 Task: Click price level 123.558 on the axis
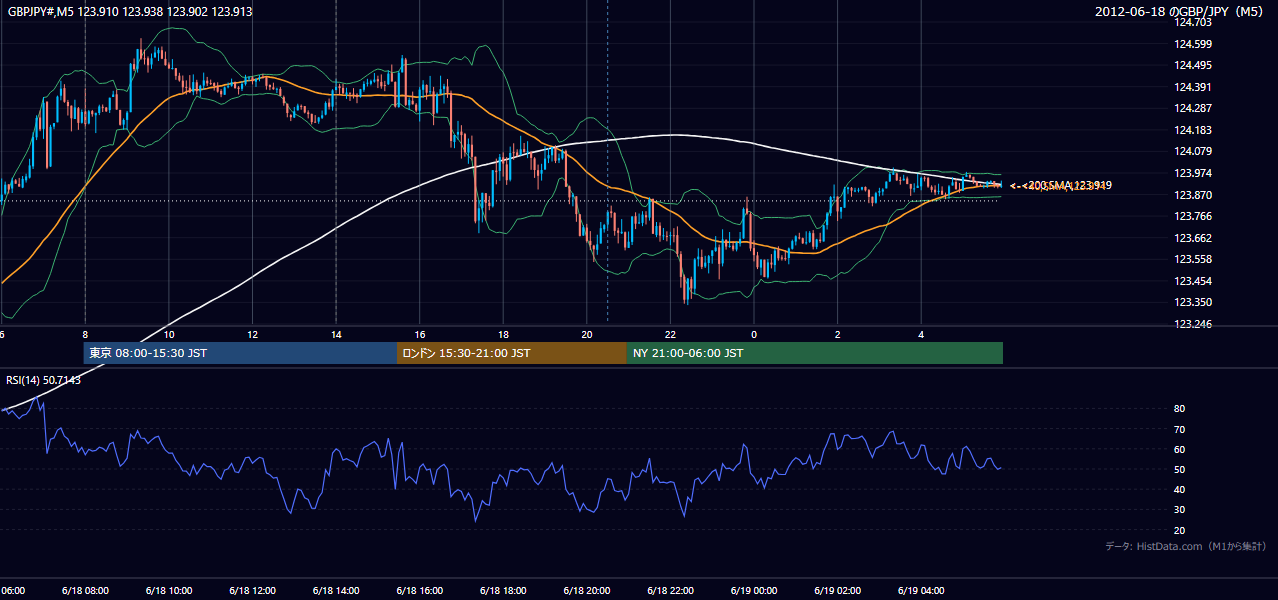tap(1193, 259)
